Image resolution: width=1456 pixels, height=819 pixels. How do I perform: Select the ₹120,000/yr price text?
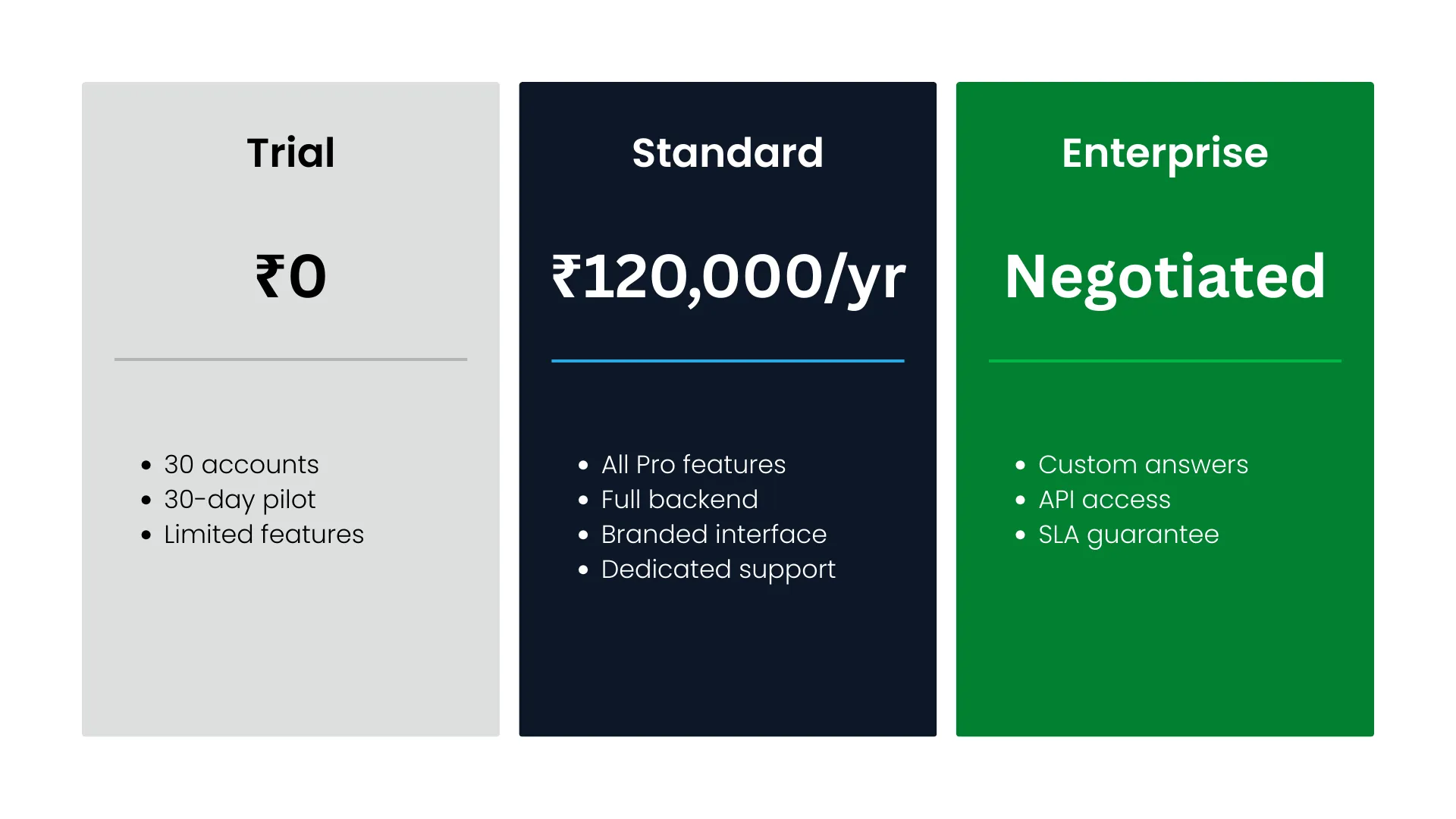click(x=728, y=277)
